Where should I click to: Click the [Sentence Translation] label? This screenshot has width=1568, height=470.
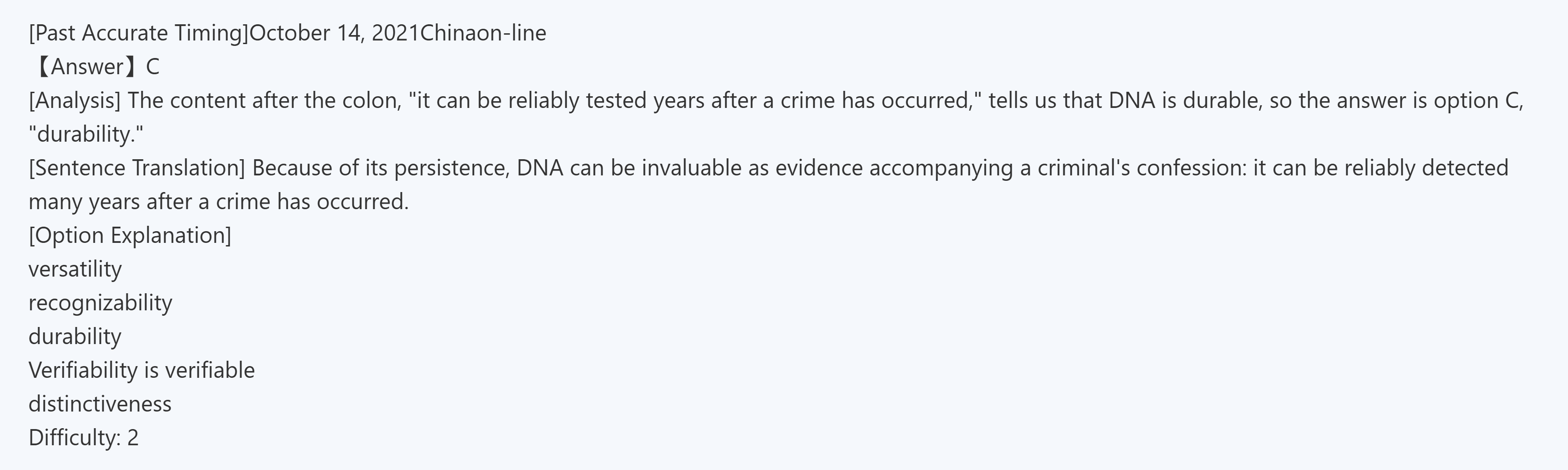click(x=137, y=168)
